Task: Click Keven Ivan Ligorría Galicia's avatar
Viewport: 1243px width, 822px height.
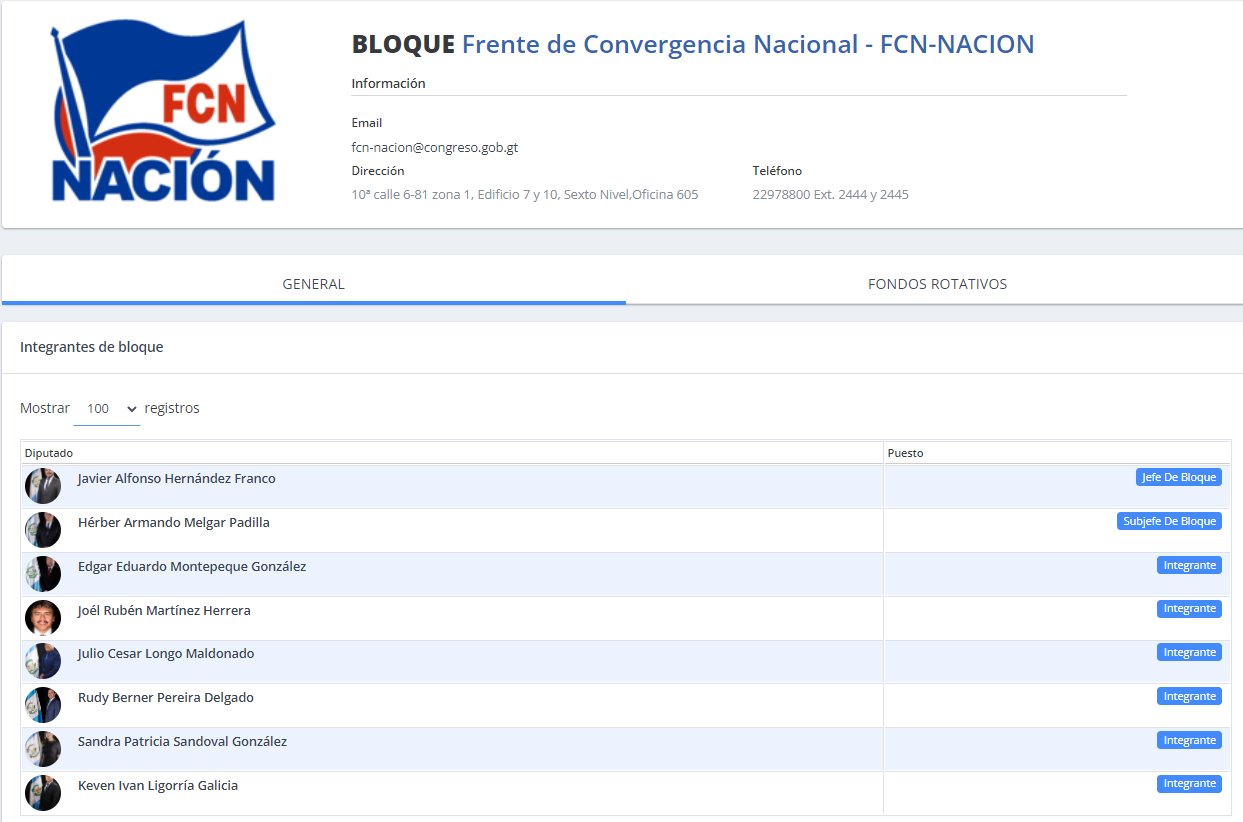Action: point(43,793)
